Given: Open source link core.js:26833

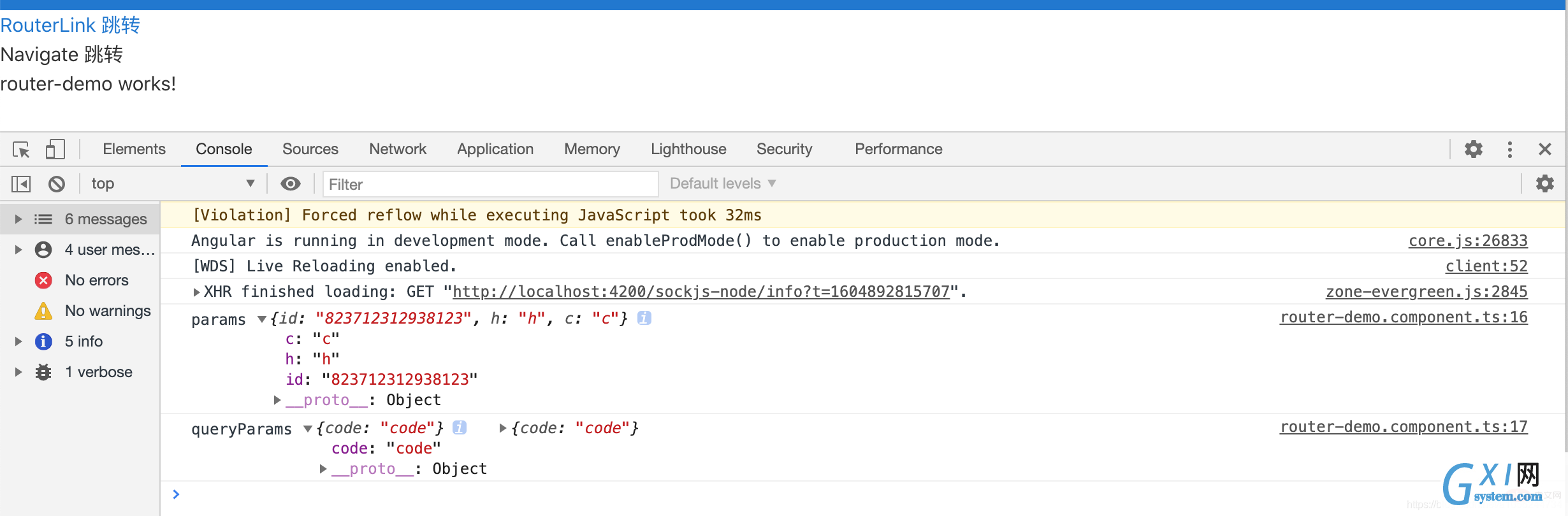Looking at the screenshot, I should click(1468, 241).
